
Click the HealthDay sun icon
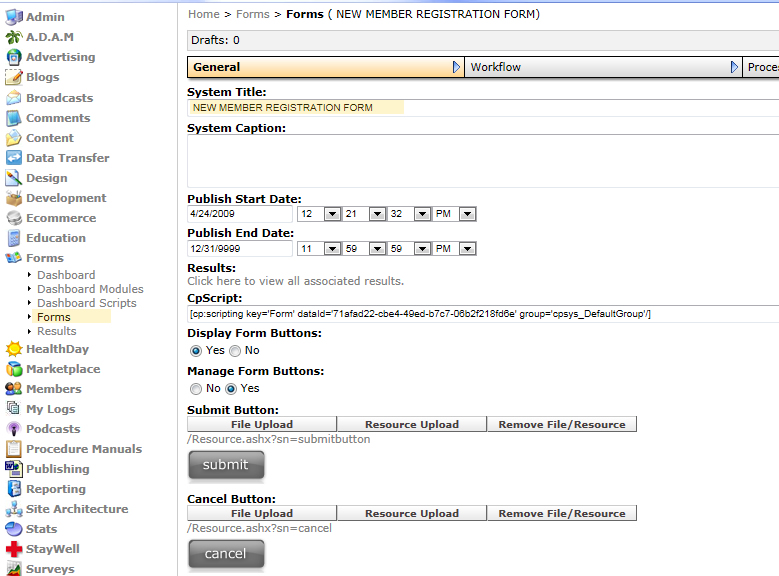[x=13, y=349]
